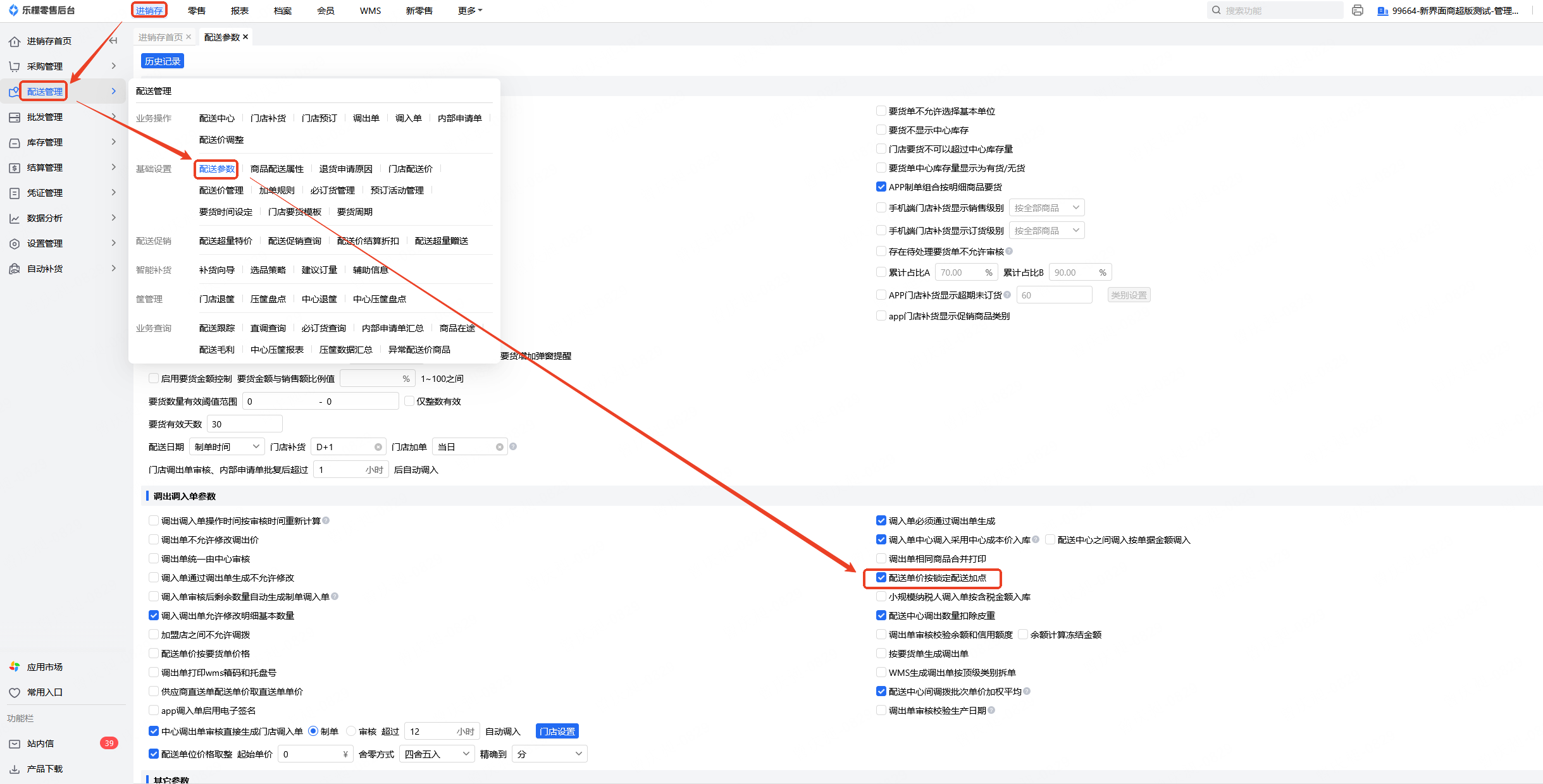
Task: Click the 要货有效天数 input field
Action: pos(244,424)
